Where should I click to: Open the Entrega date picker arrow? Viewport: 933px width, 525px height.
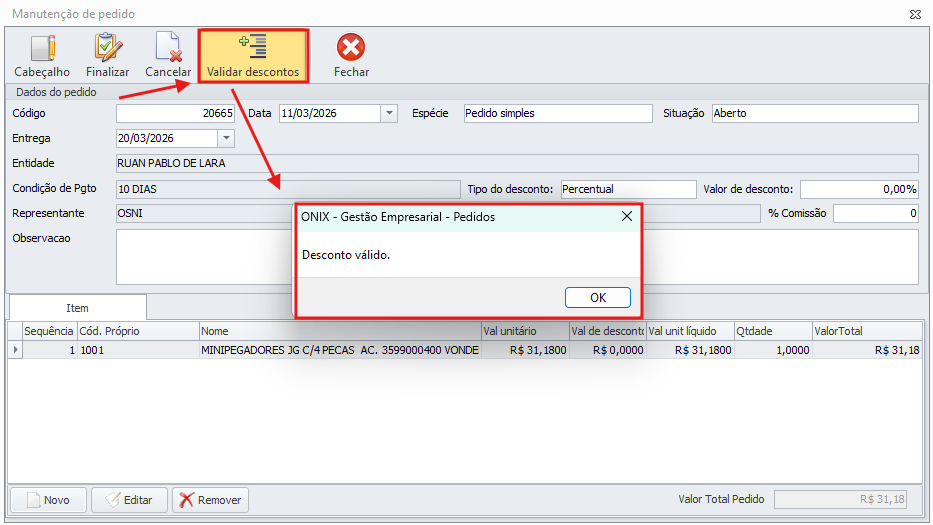[x=225, y=139]
